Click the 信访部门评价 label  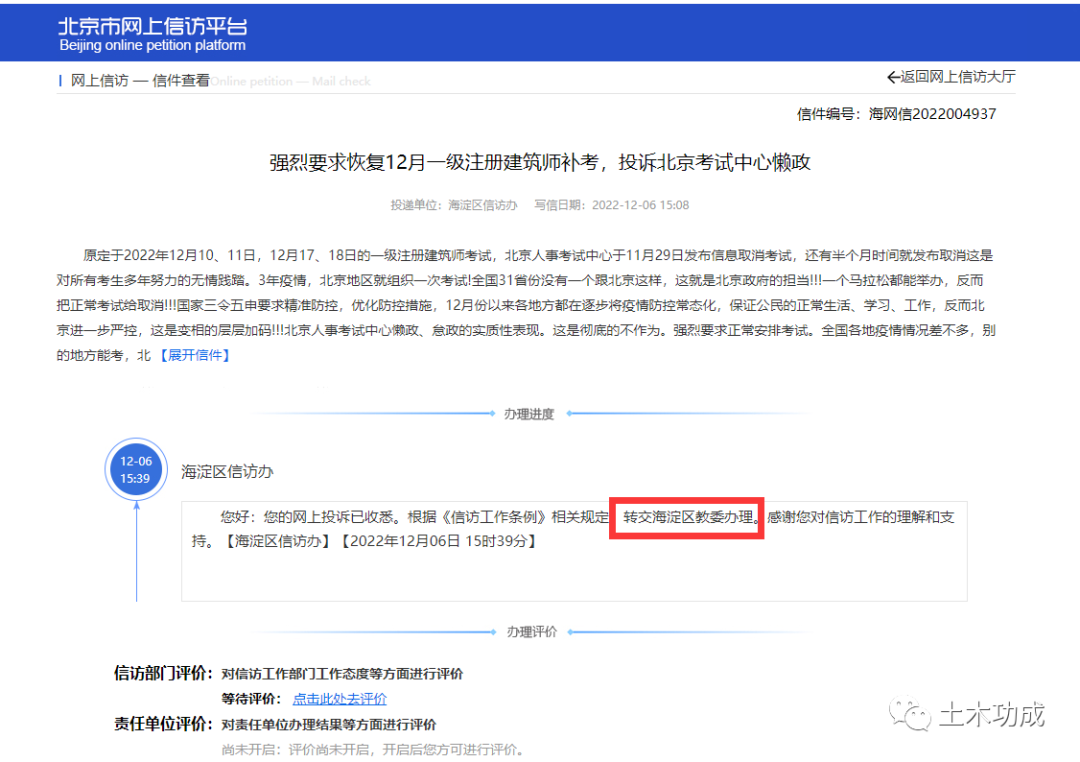coord(163,673)
